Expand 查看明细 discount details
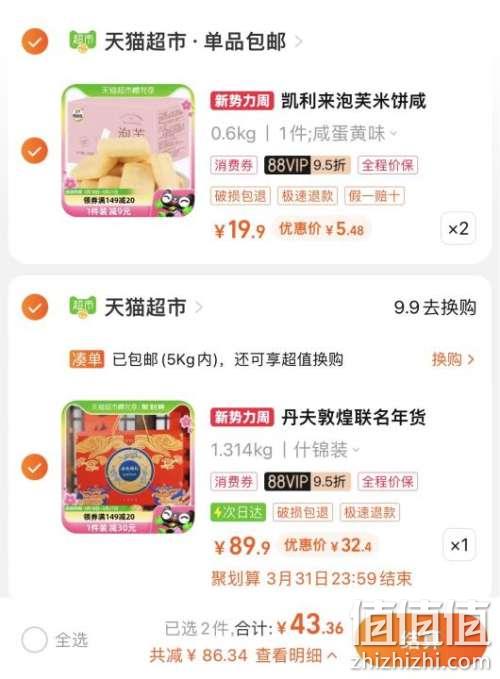This screenshot has height=679, width=500. (x=296, y=655)
